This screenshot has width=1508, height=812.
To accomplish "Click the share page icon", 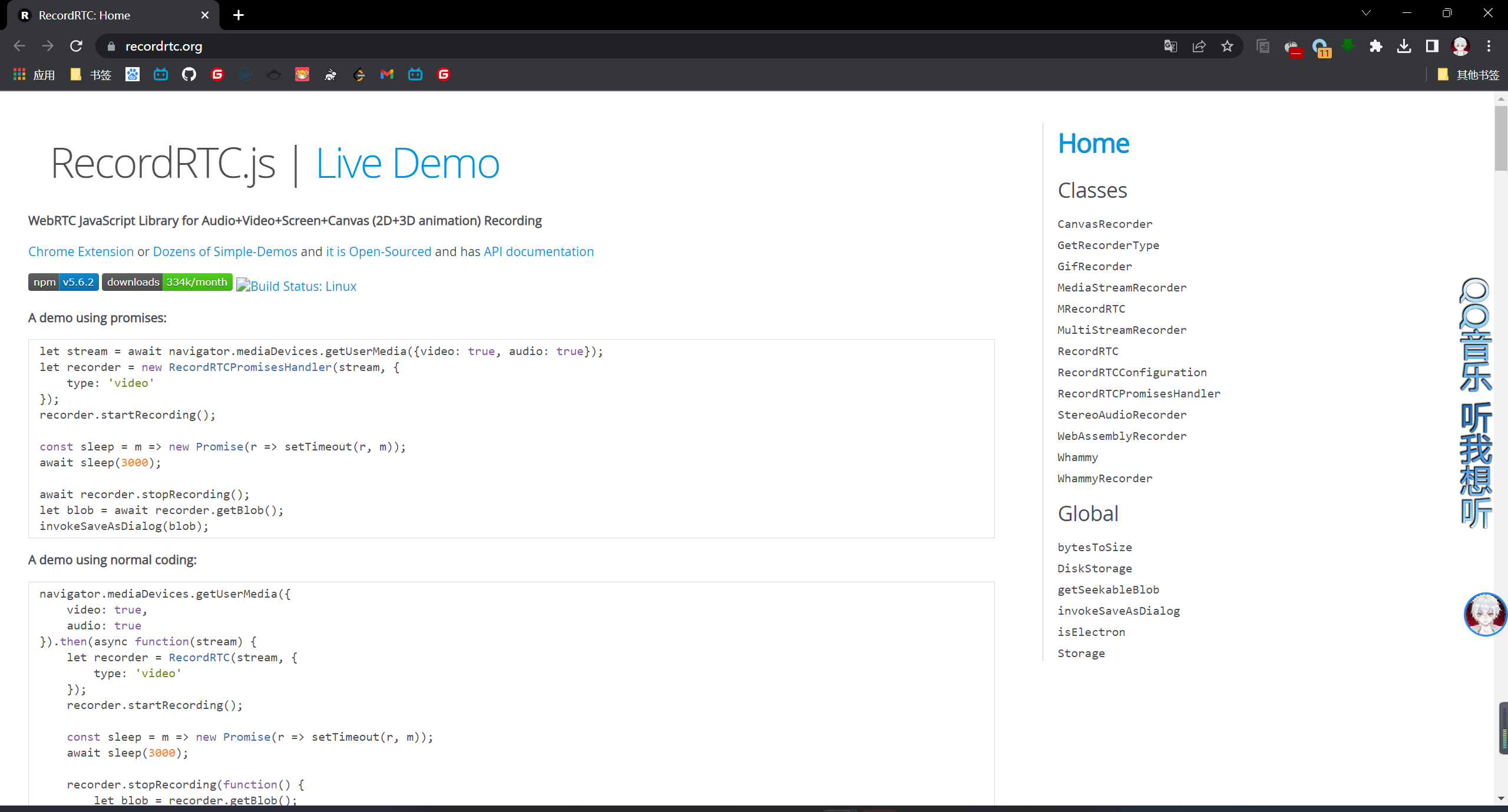I will [x=1199, y=47].
